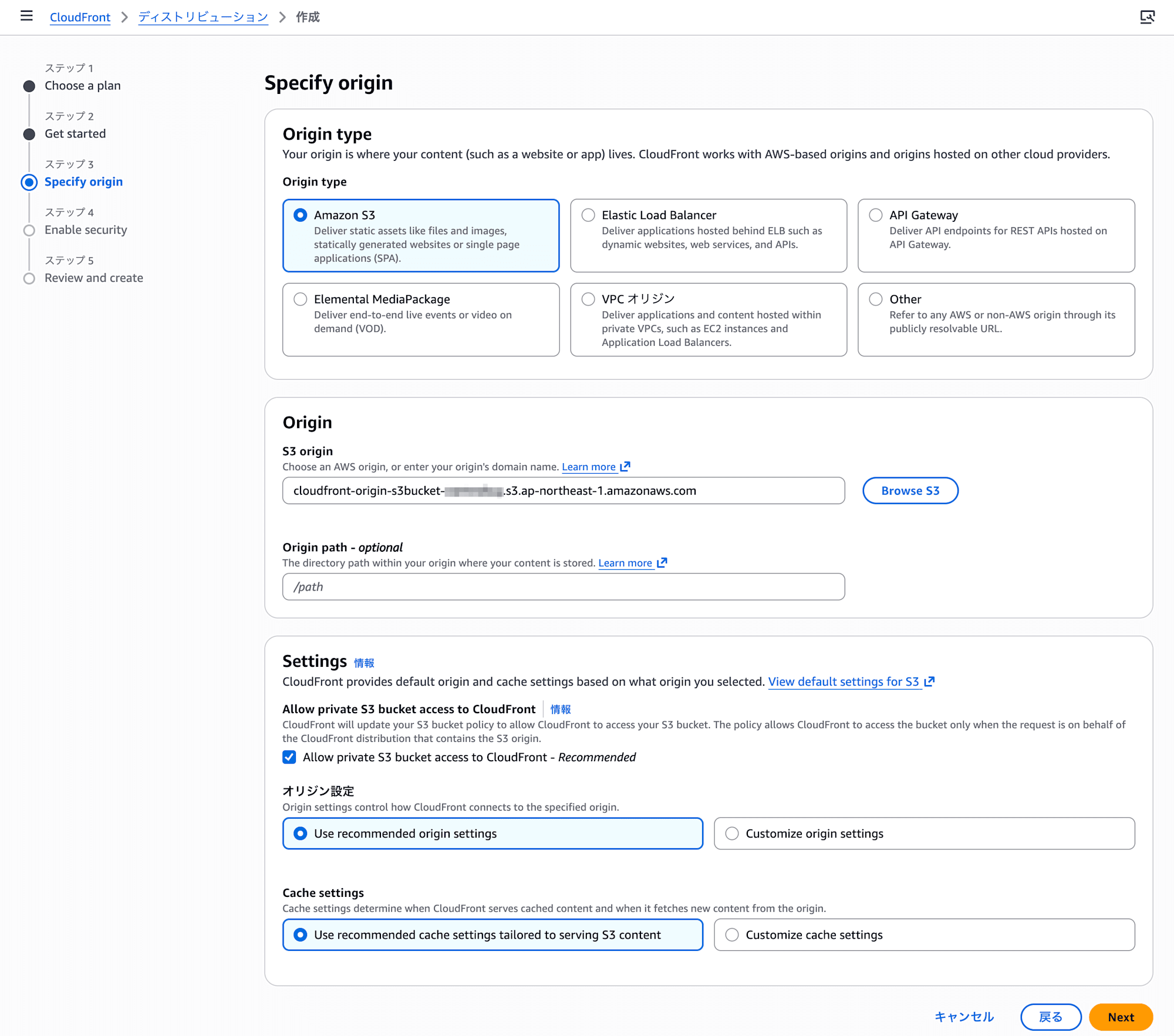Choose Use recommended origin settings
This screenshot has width=1174, height=1036.
point(492,833)
